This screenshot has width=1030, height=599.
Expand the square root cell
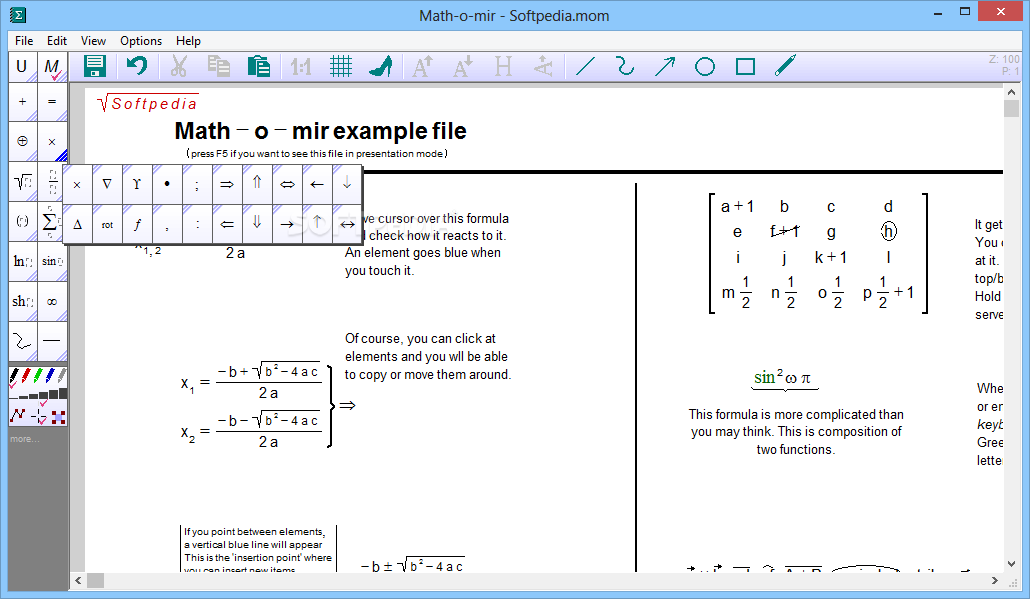tap(23, 181)
